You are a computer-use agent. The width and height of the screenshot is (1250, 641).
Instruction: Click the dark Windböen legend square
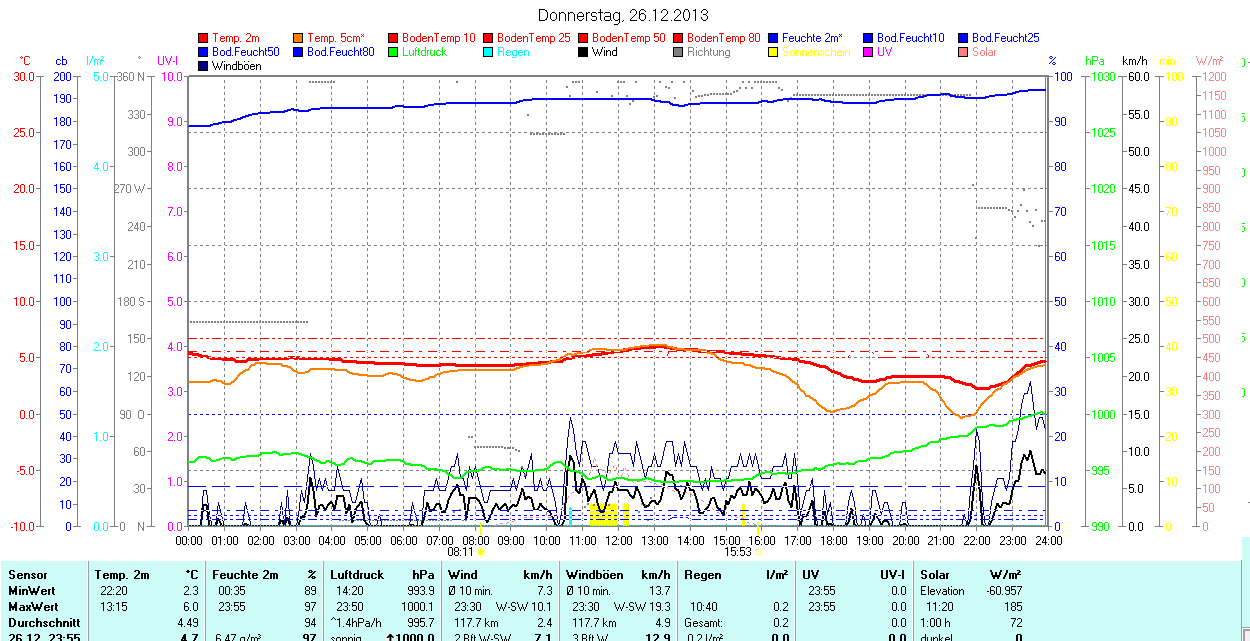pos(204,66)
